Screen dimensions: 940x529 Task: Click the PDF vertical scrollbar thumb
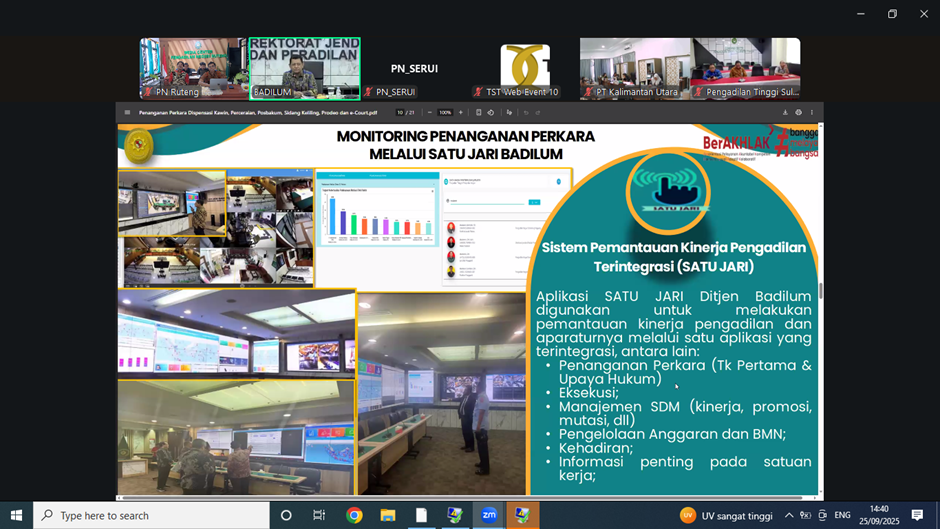click(x=821, y=291)
